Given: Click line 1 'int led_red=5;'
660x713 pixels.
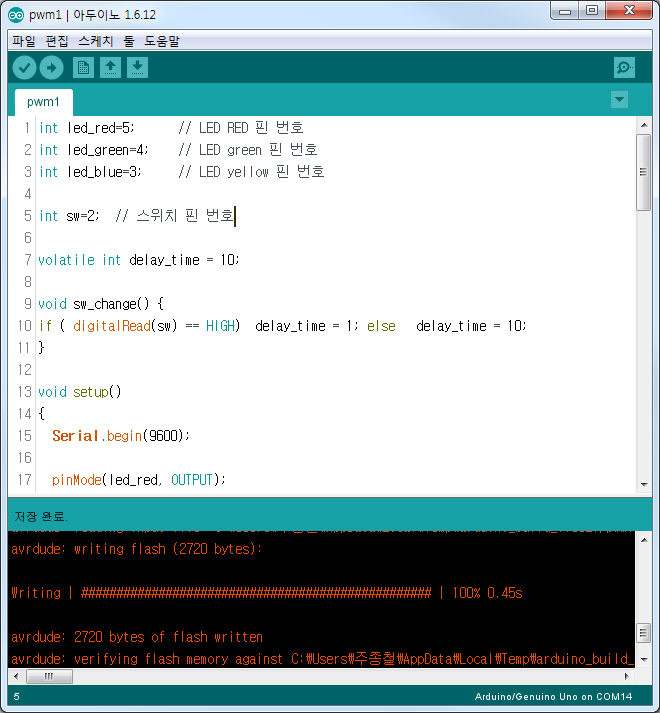Looking at the screenshot, I should click(x=86, y=128).
